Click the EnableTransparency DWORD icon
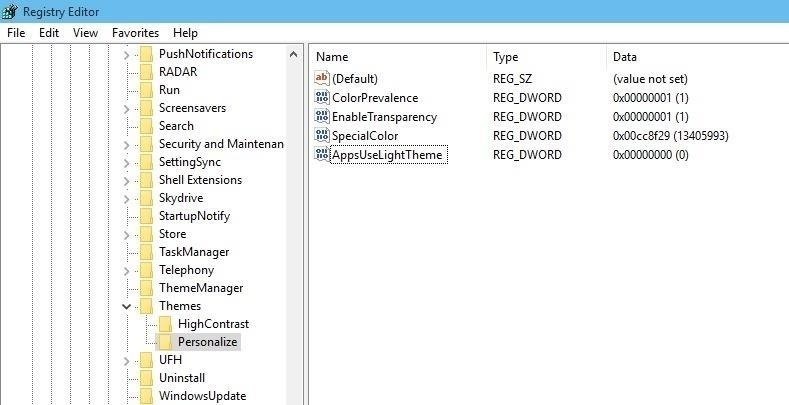This screenshot has width=789, height=405. click(x=322, y=117)
